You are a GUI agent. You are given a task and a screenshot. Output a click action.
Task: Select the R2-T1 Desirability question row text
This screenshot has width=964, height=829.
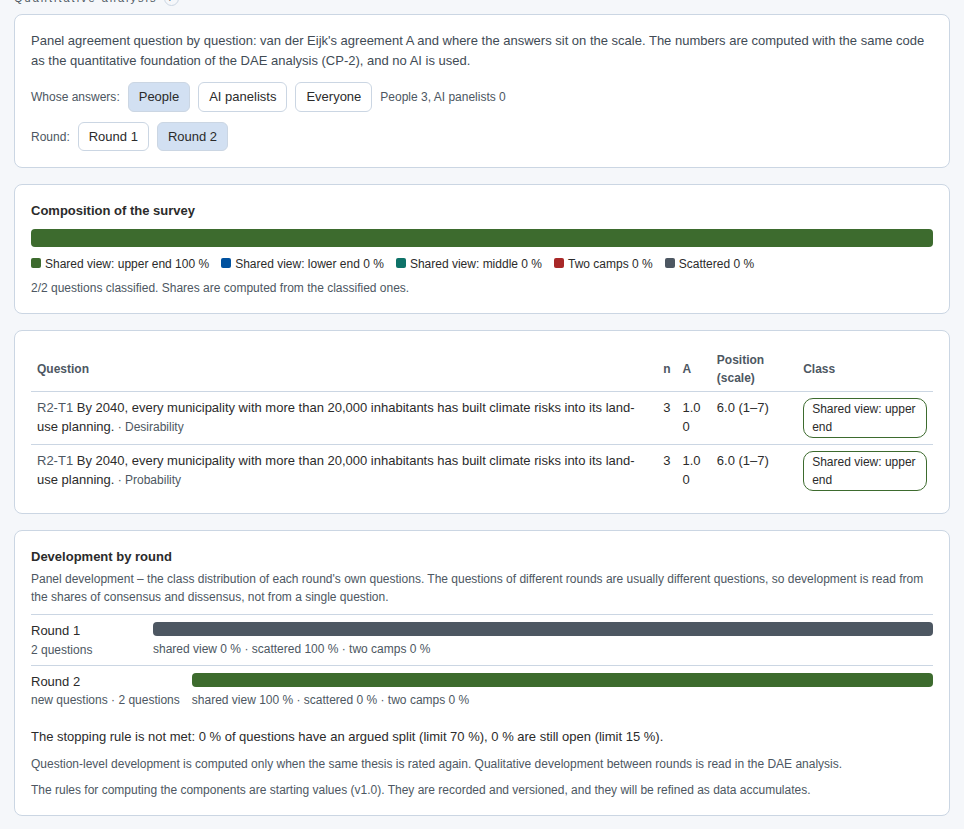336,417
